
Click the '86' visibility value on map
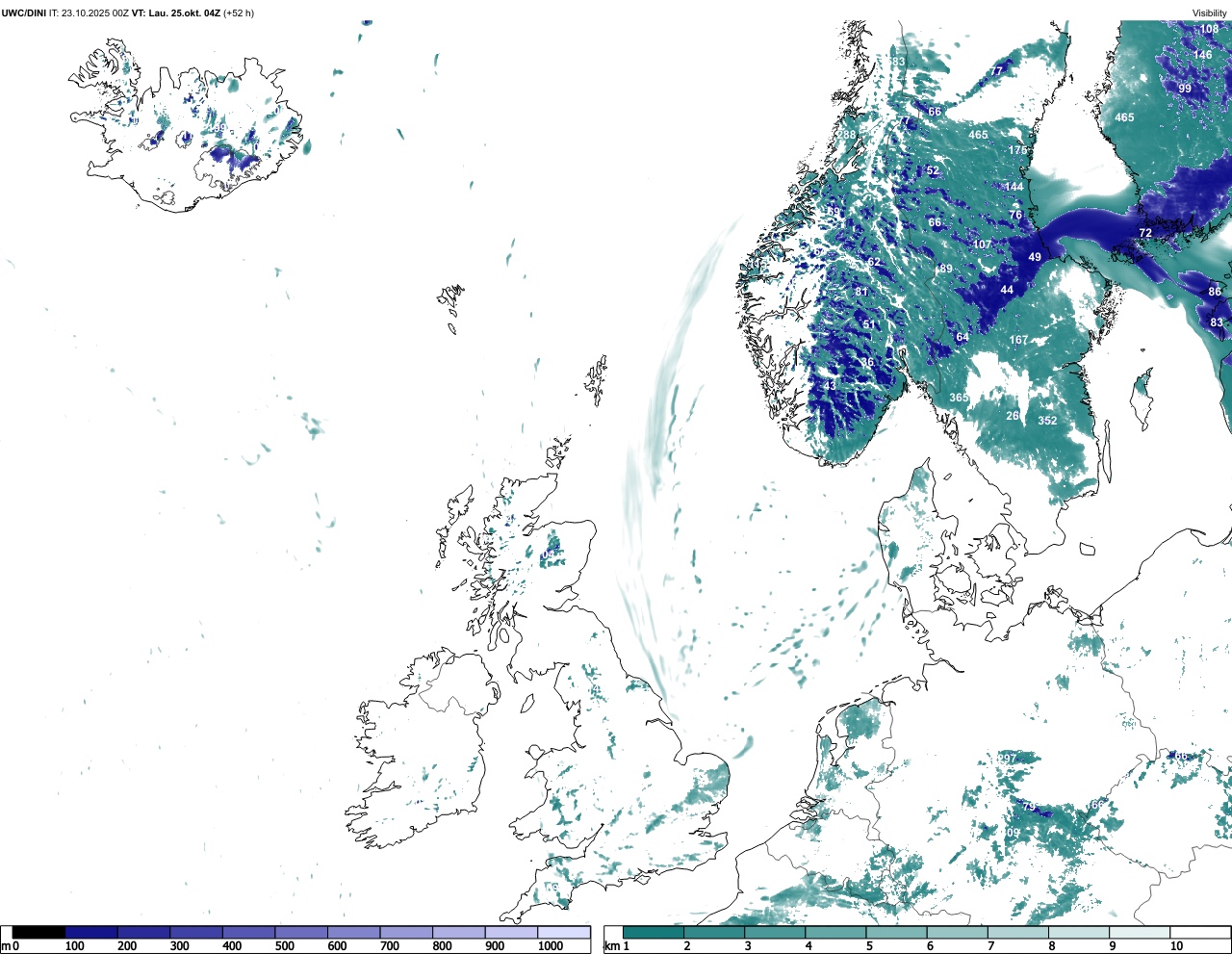tap(1215, 293)
